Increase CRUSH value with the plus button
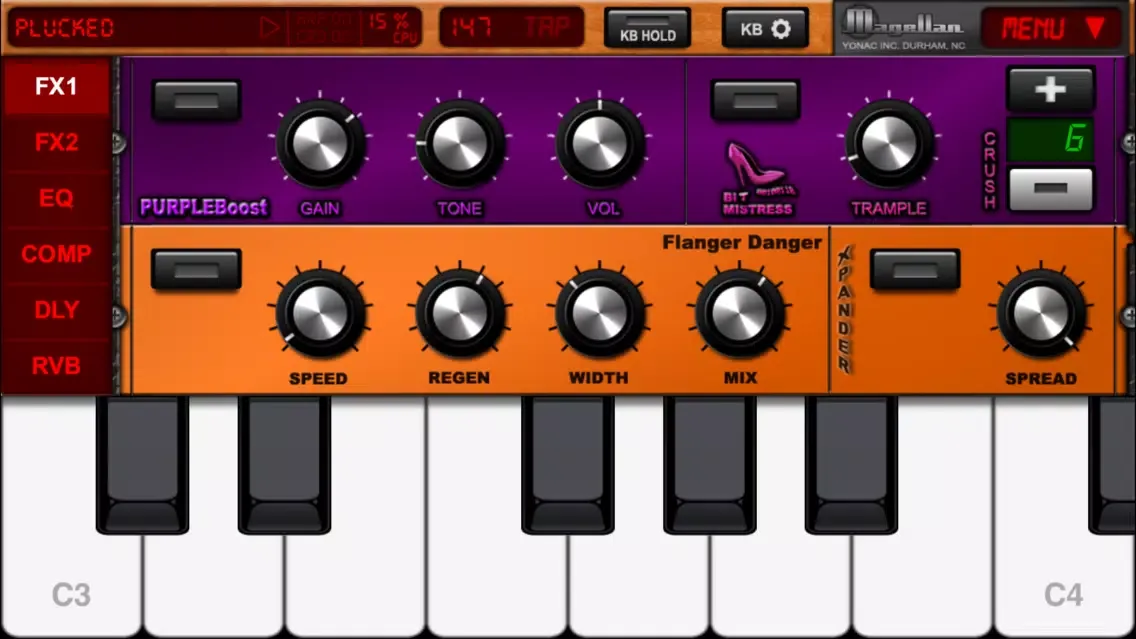This screenshot has width=1136, height=639. (x=1050, y=90)
